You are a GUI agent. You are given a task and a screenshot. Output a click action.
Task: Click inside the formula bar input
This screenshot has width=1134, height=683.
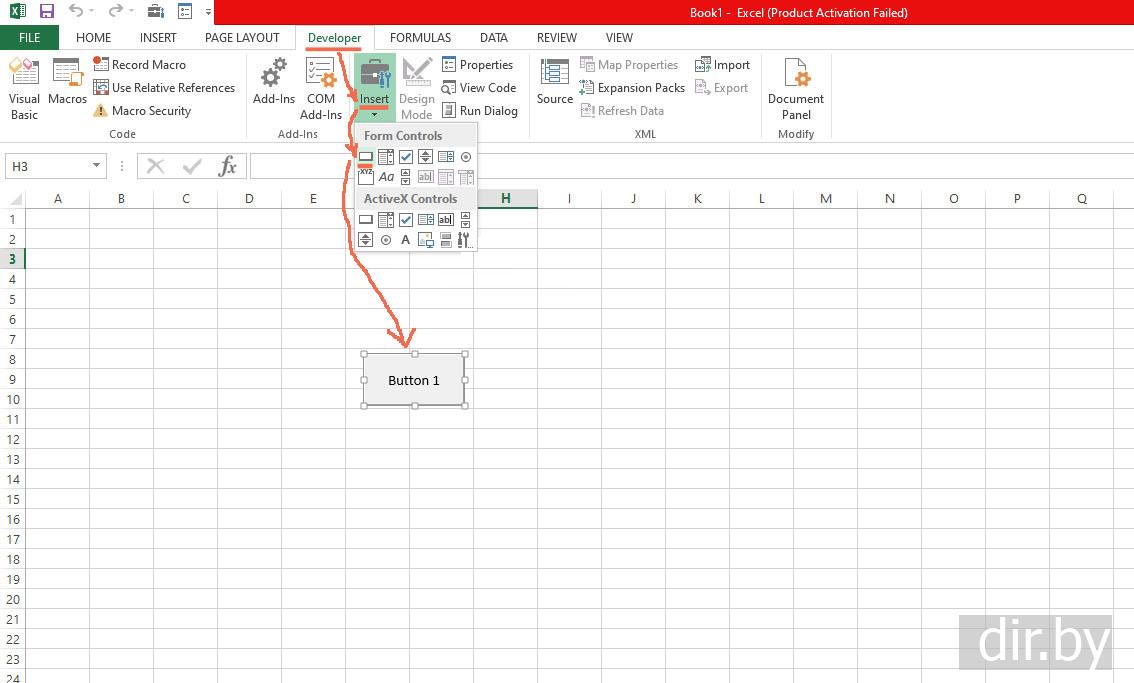point(680,166)
